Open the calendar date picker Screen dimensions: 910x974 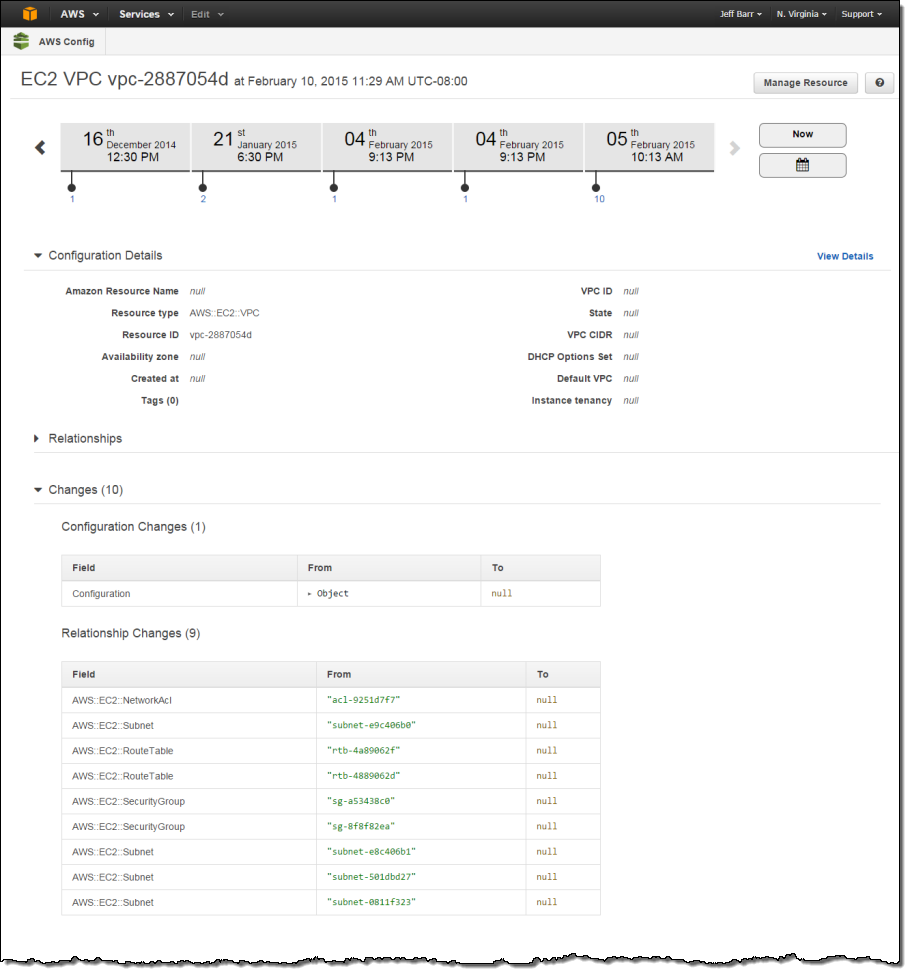pos(802,165)
